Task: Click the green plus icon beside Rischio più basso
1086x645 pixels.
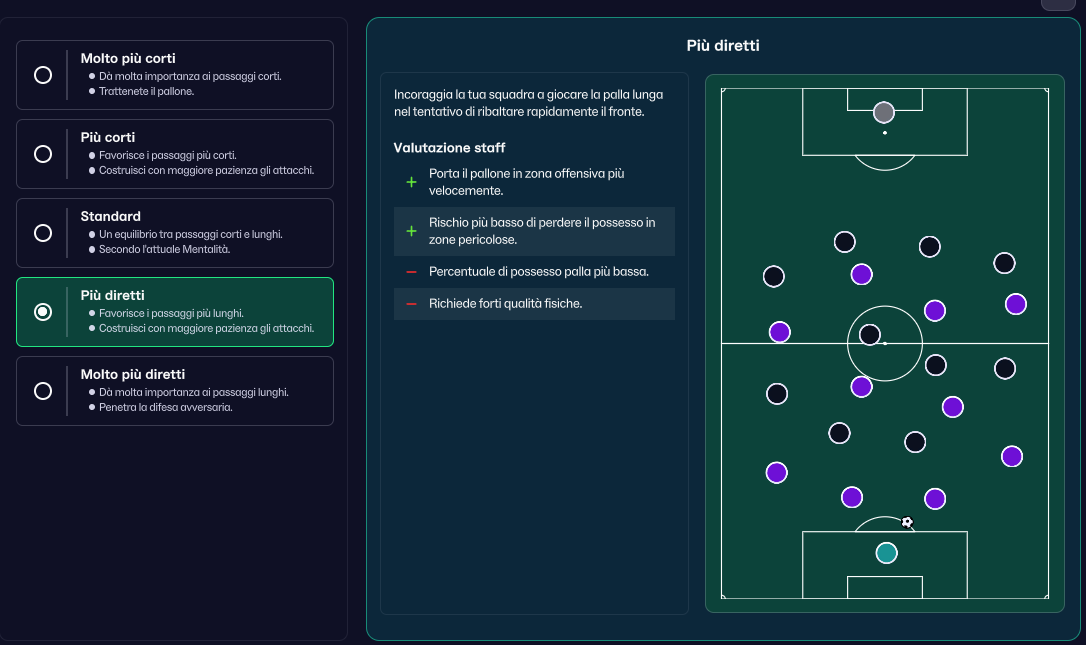Action: click(411, 231)
